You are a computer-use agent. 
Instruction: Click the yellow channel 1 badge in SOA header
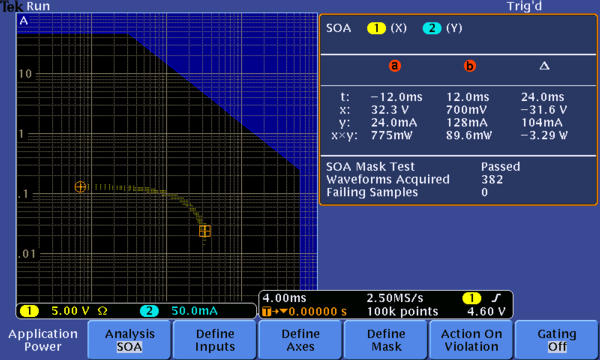click(x=376, y=28)
